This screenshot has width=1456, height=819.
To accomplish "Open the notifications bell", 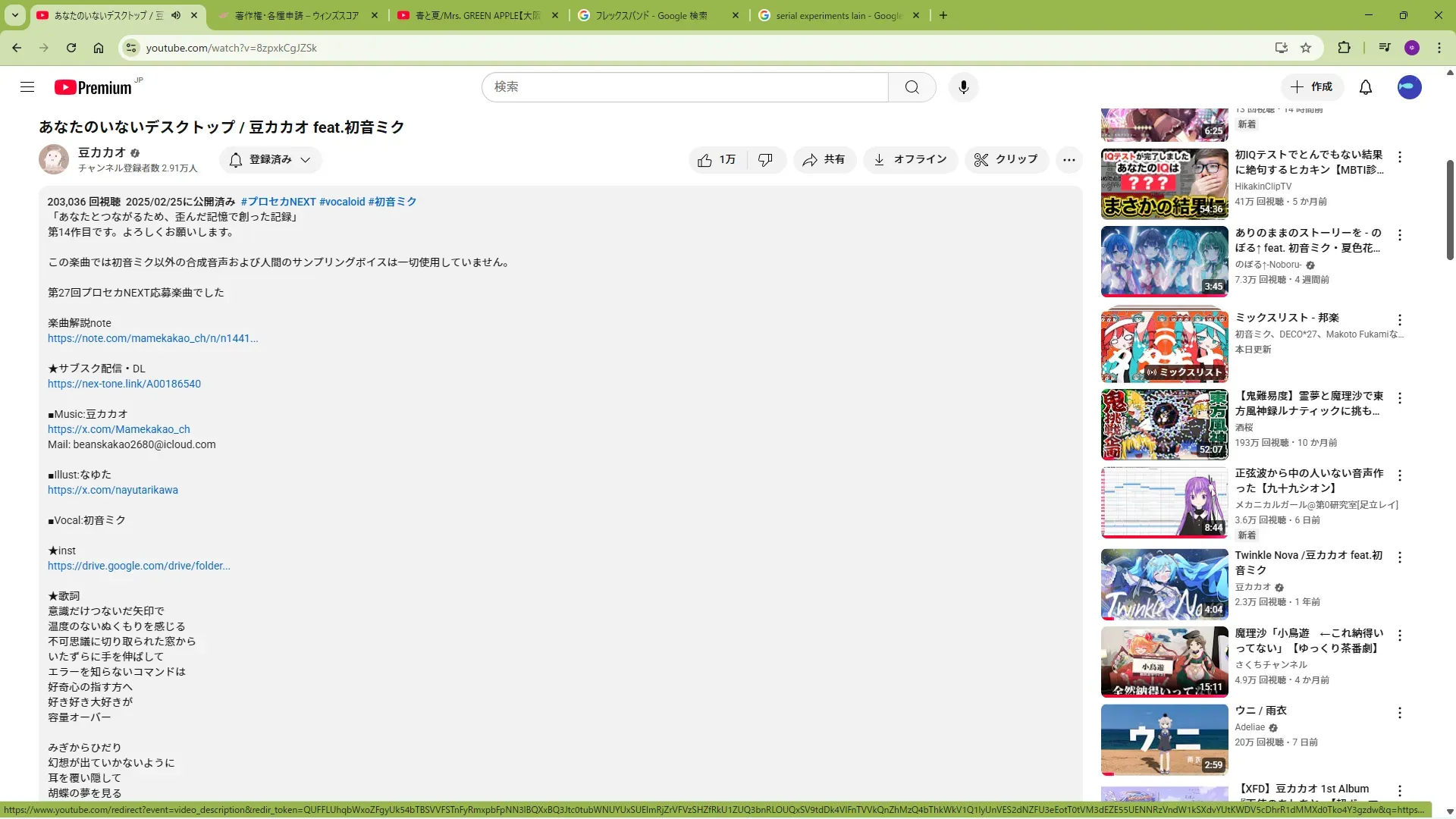I will [x=1365, y=87].
